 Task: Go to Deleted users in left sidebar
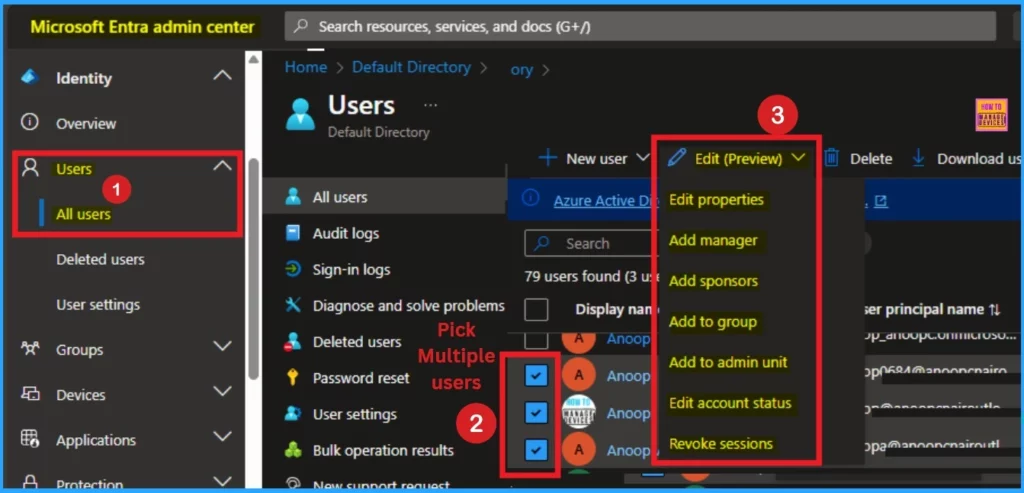point(100,259)
